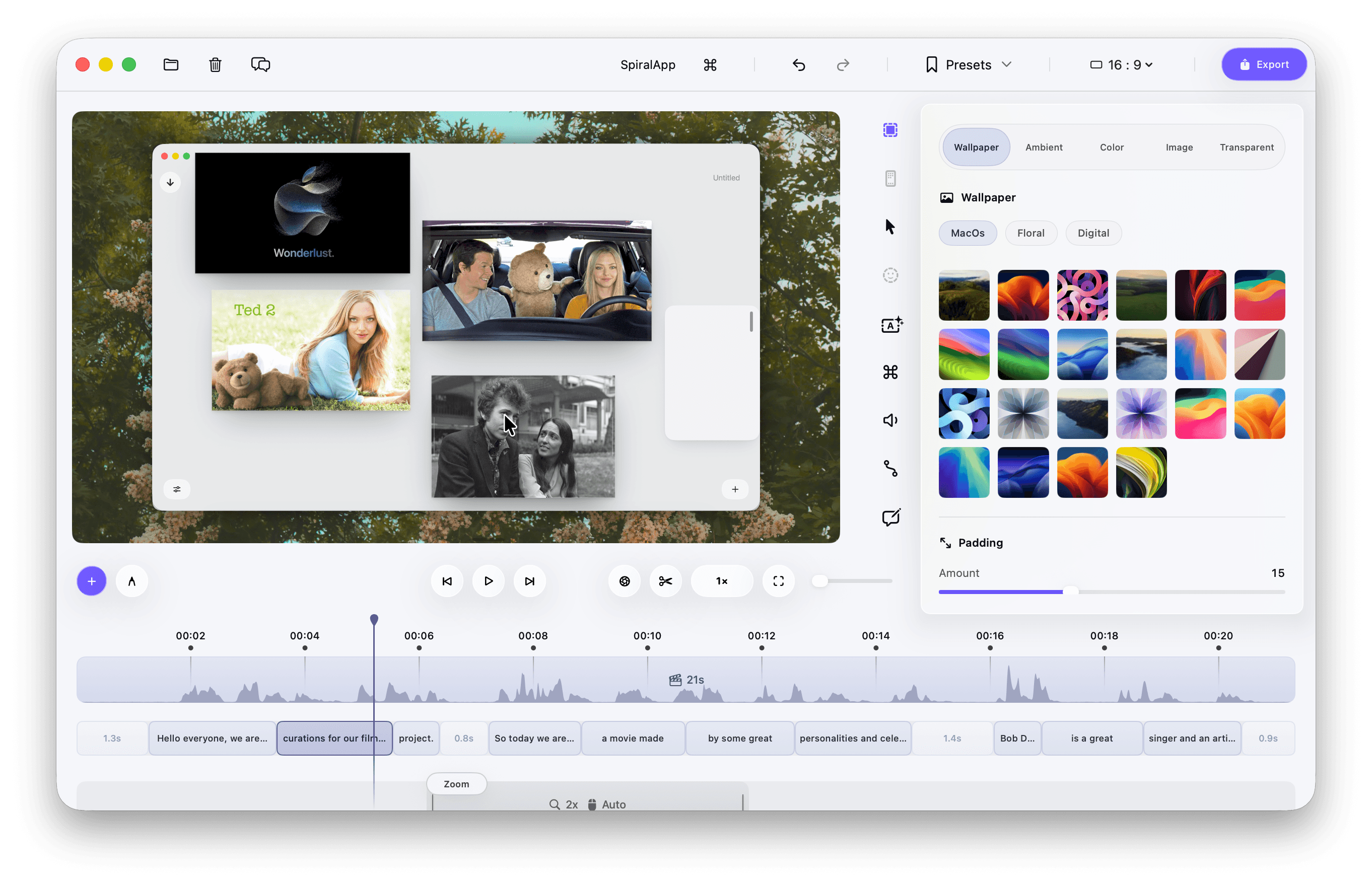
Task: Open the AI captions sidebar icon
Action: [892, 325]
